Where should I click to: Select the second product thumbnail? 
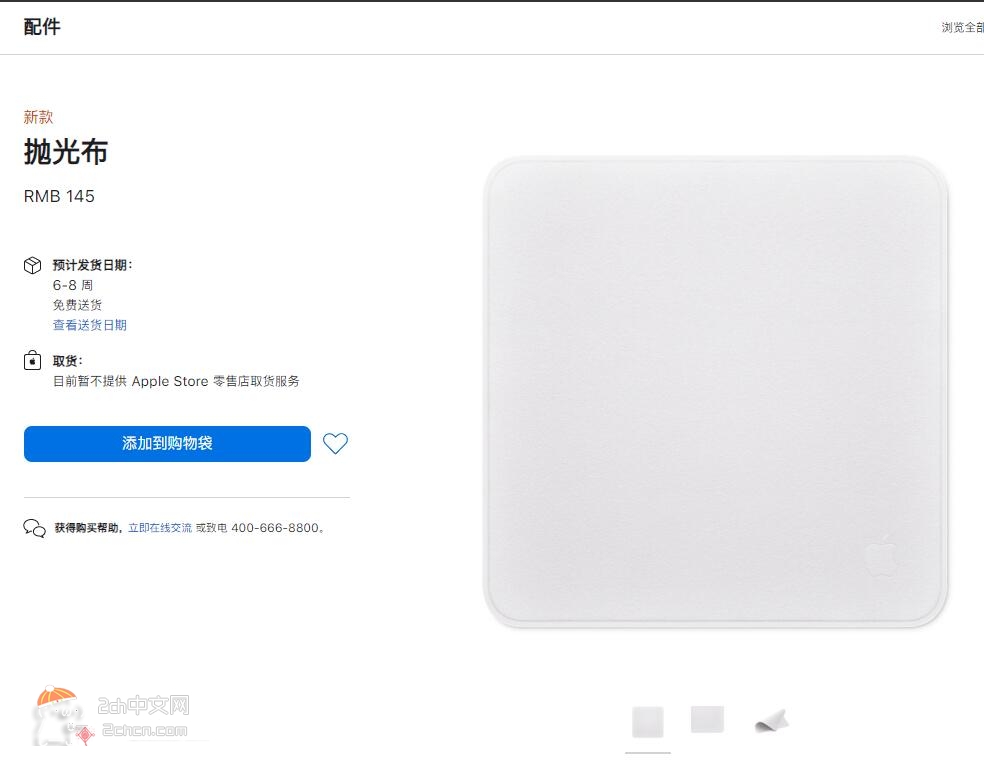[x=707, y=720]
